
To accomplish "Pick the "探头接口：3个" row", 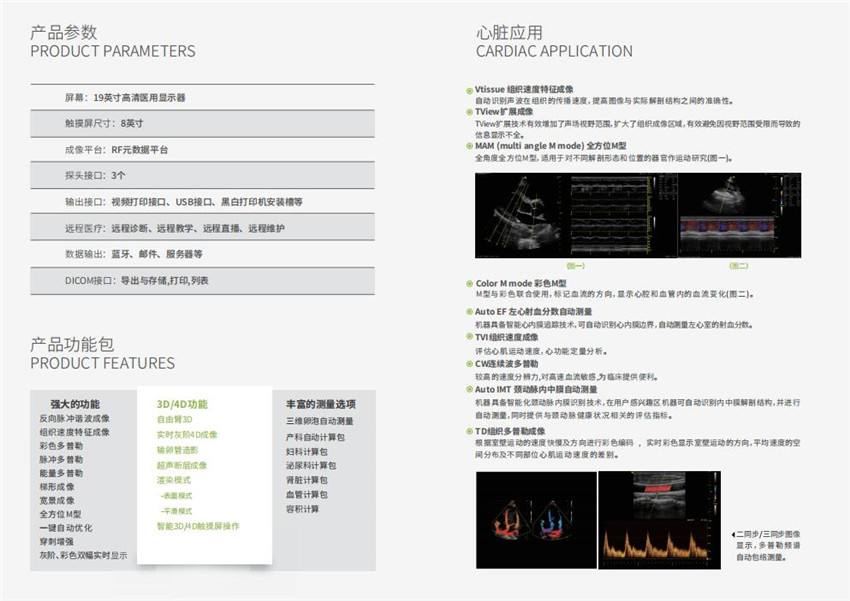I will (x=202, y=176).
